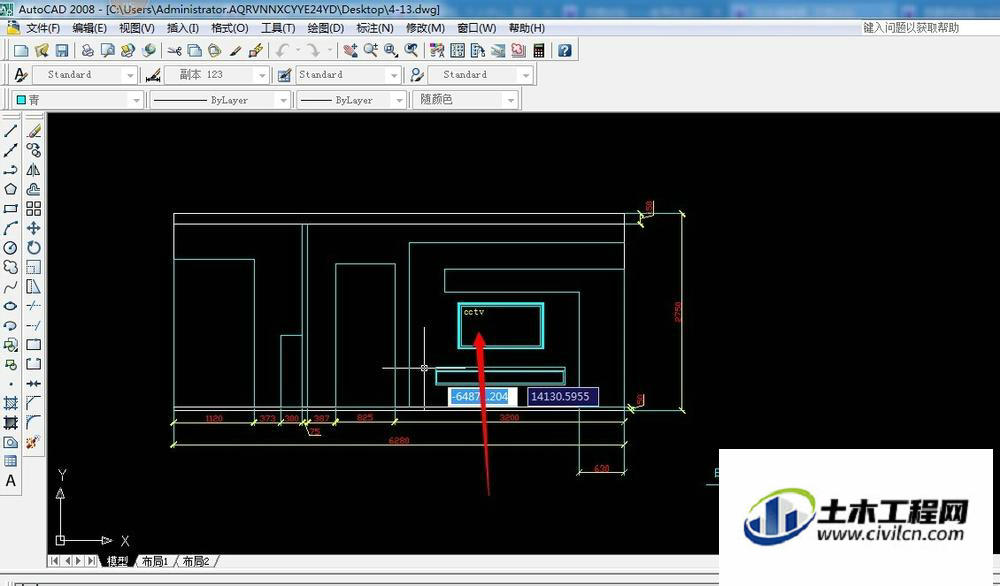Click the Plot printer icon
Image resolution: width=1000 pixels, height=586 pixels.
point(87,50)
